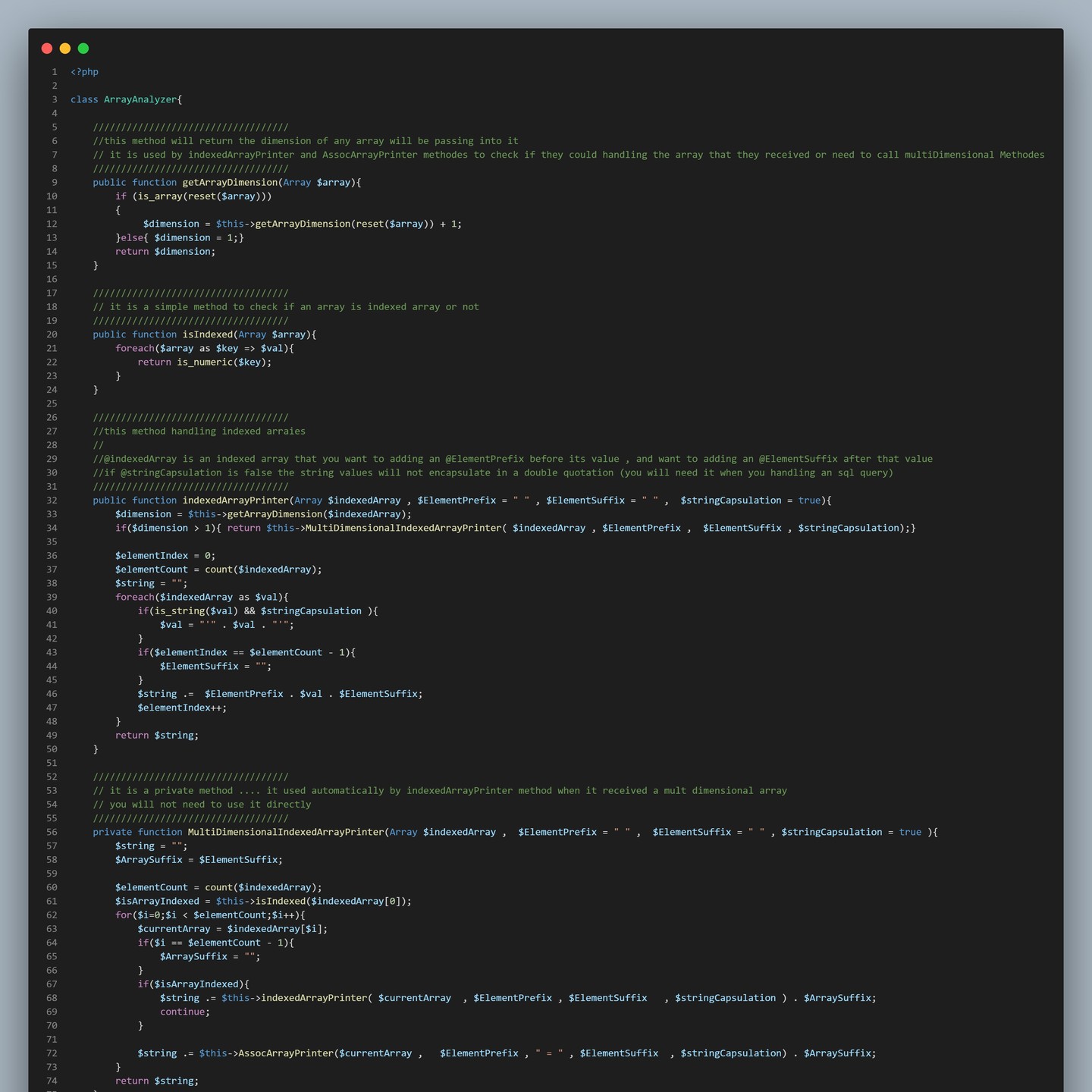1092x1092 pixels.
Task: Click the 'private' keyword on line 56
Action: coord(112,832)
